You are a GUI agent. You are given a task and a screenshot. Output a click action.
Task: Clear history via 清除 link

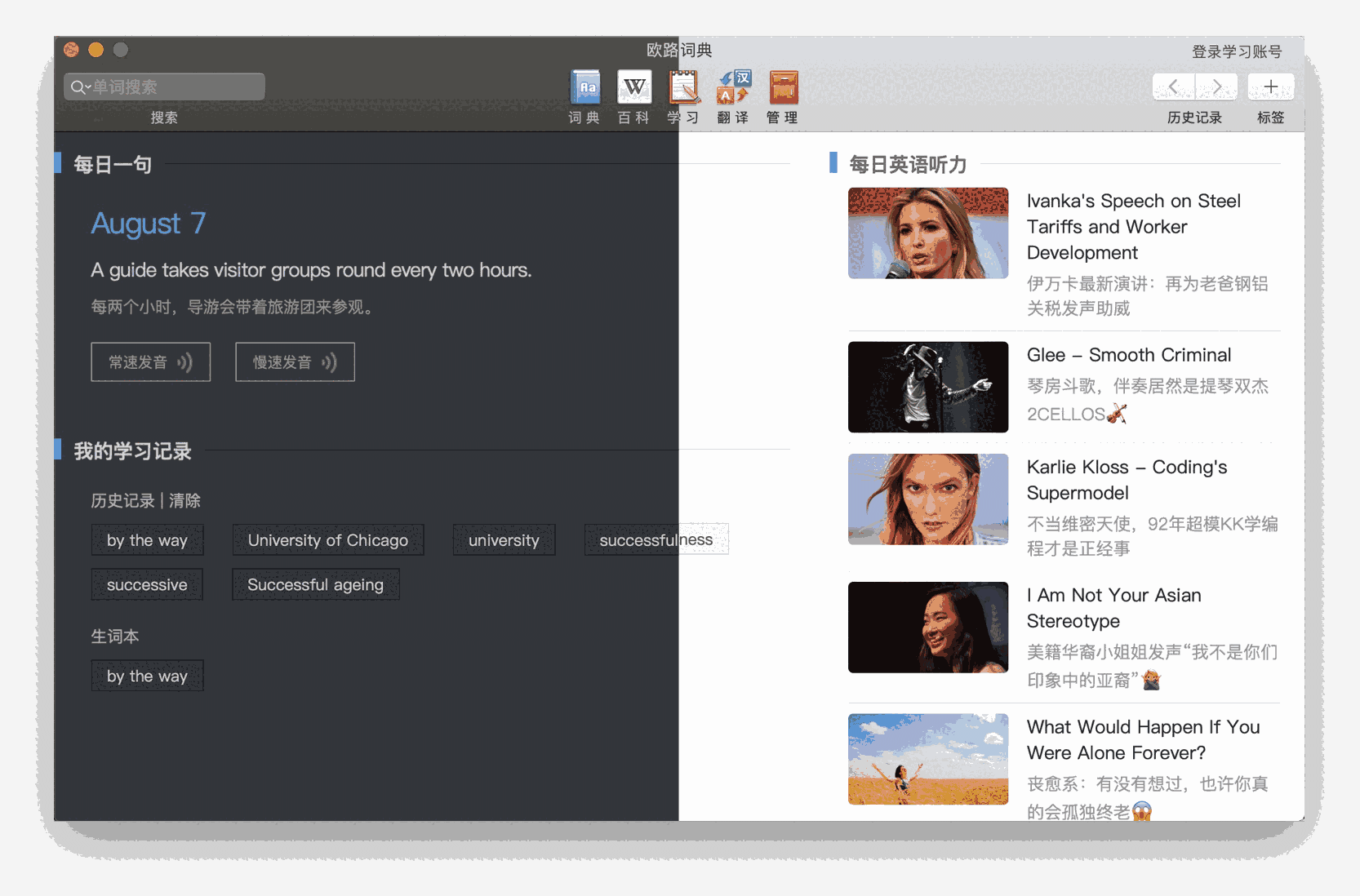[184, 501]
